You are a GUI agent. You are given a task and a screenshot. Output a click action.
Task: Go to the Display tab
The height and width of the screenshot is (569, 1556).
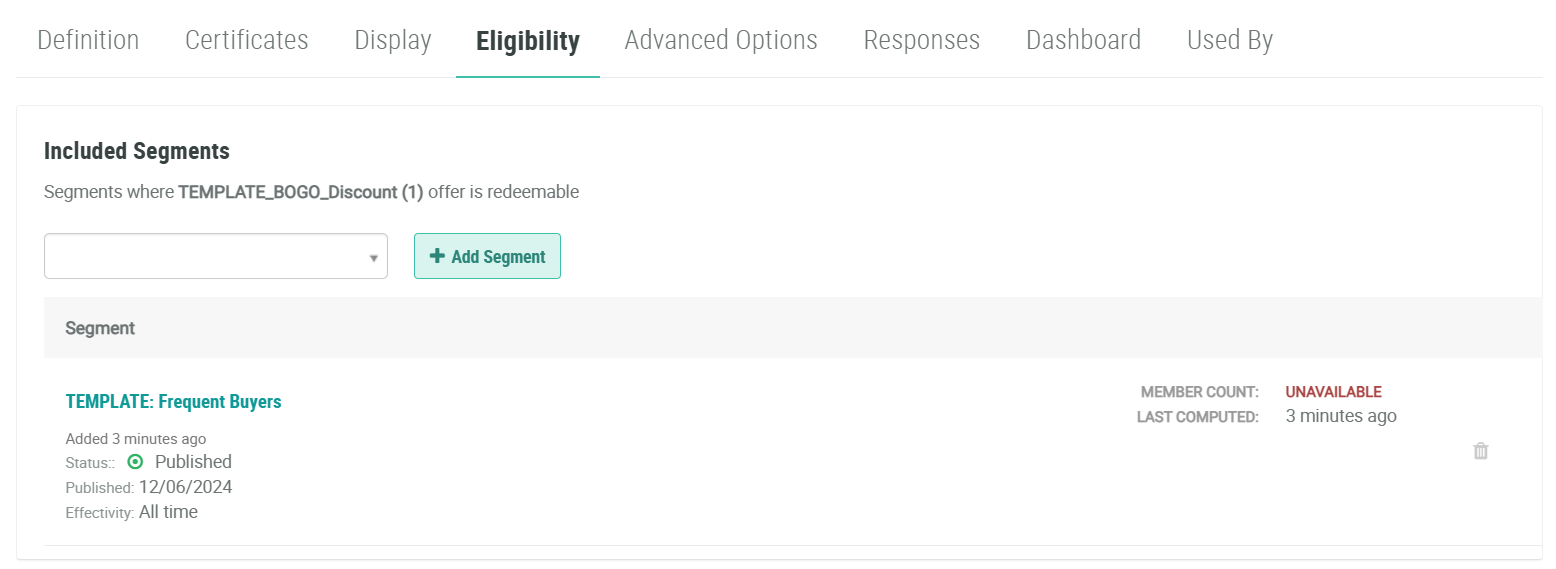[393, 41]
